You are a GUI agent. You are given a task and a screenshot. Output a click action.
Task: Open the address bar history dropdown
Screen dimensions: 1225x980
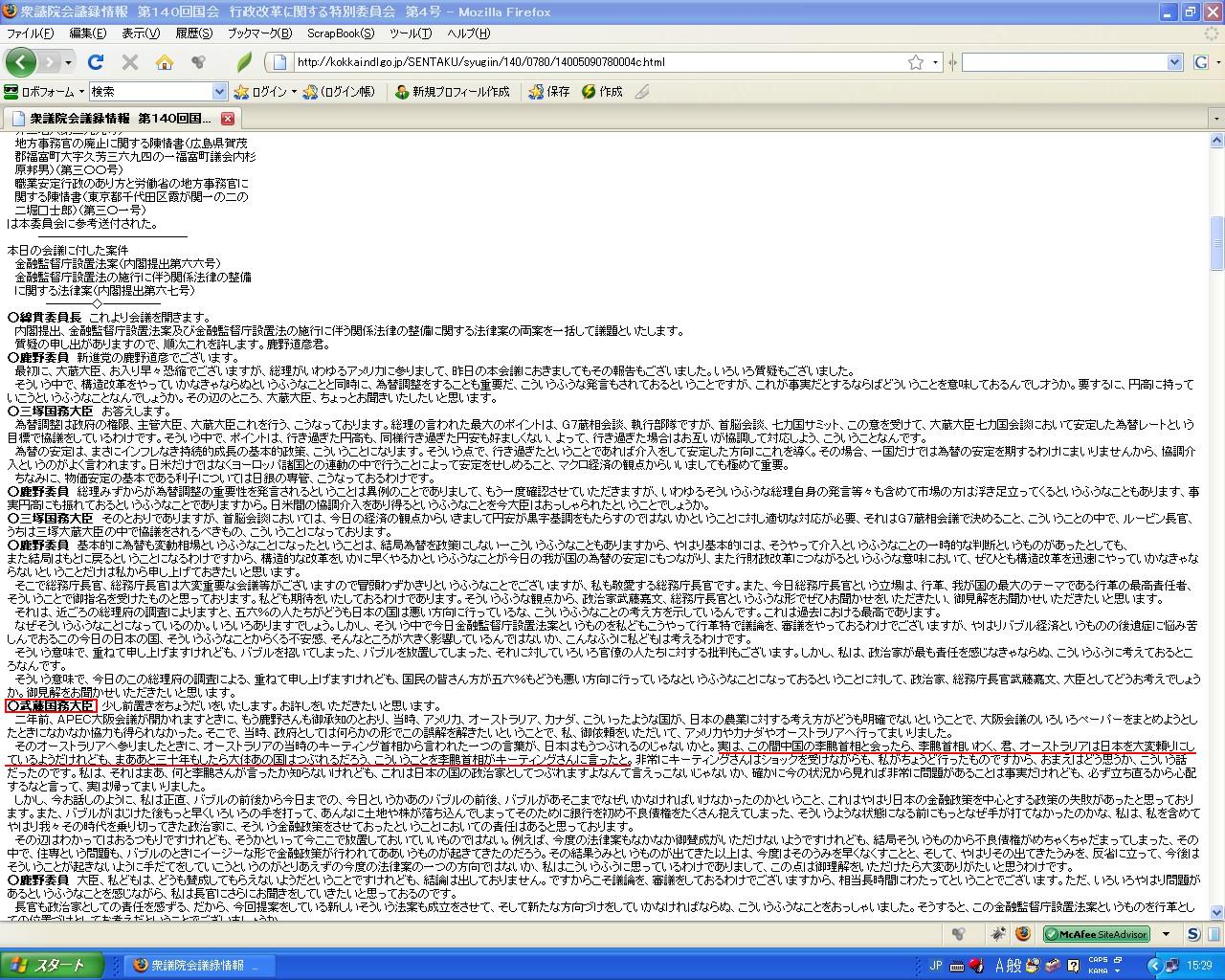(x=938, y=62)
